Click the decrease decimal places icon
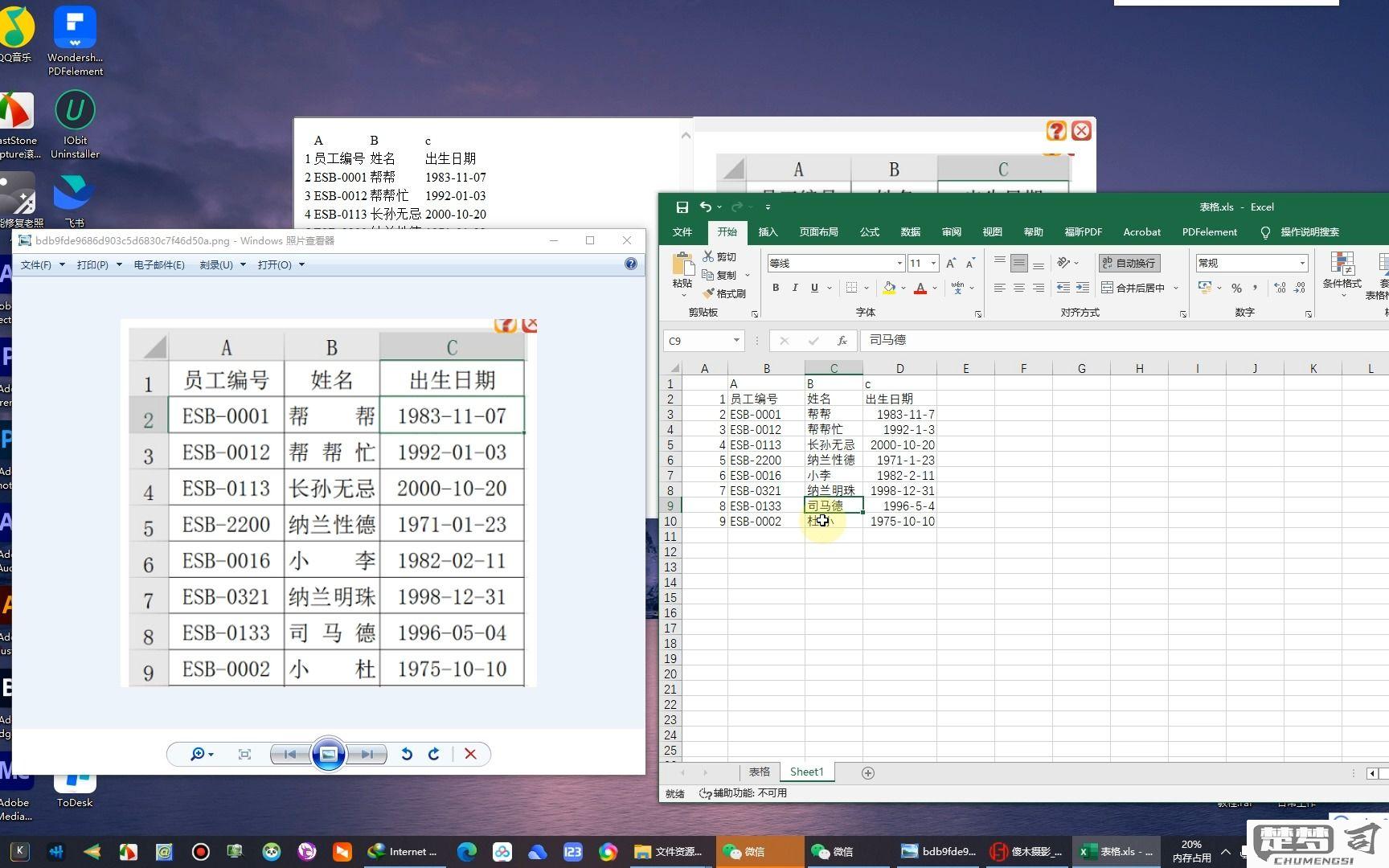 point(1300,288)
